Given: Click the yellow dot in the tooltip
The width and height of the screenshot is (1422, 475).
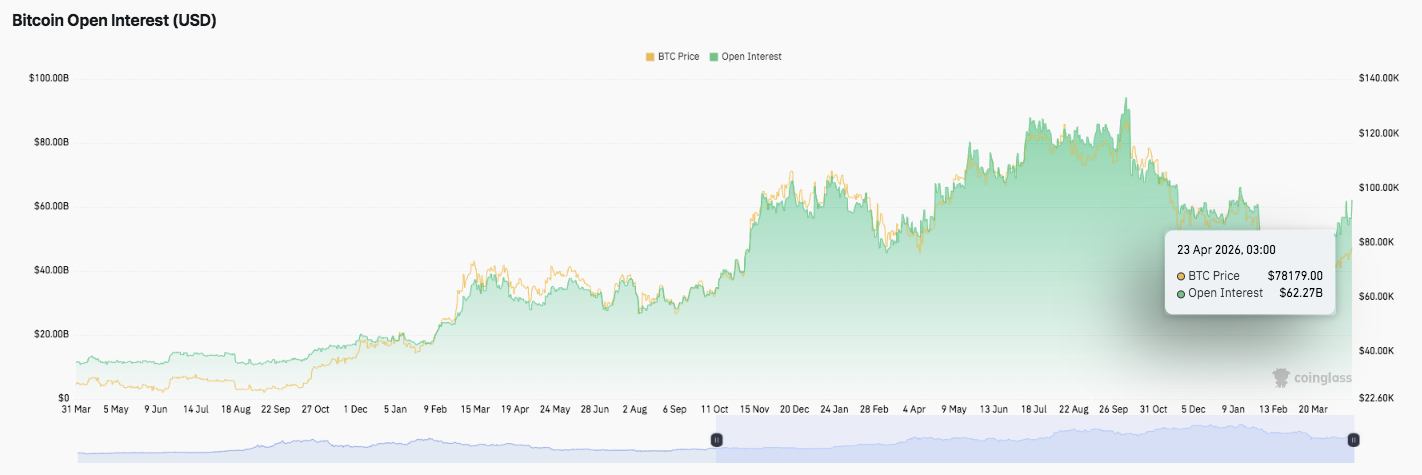Looking at the screenshot, I should [1181, 276].
